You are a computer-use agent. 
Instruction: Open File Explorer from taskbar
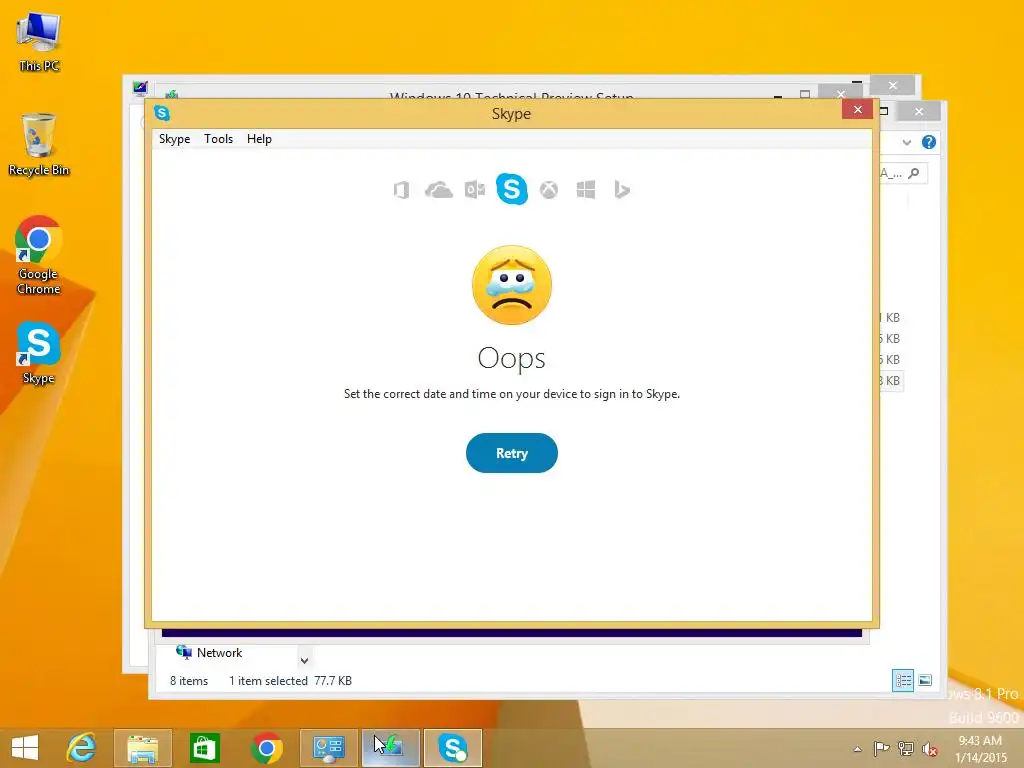point(142,748)
